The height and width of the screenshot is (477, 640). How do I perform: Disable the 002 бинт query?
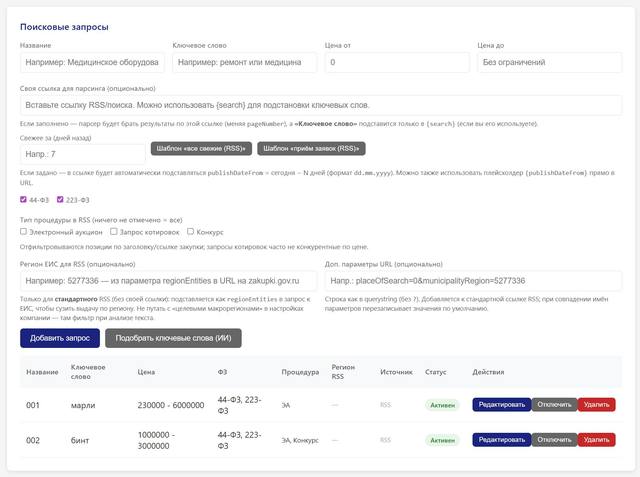(553, 440)
